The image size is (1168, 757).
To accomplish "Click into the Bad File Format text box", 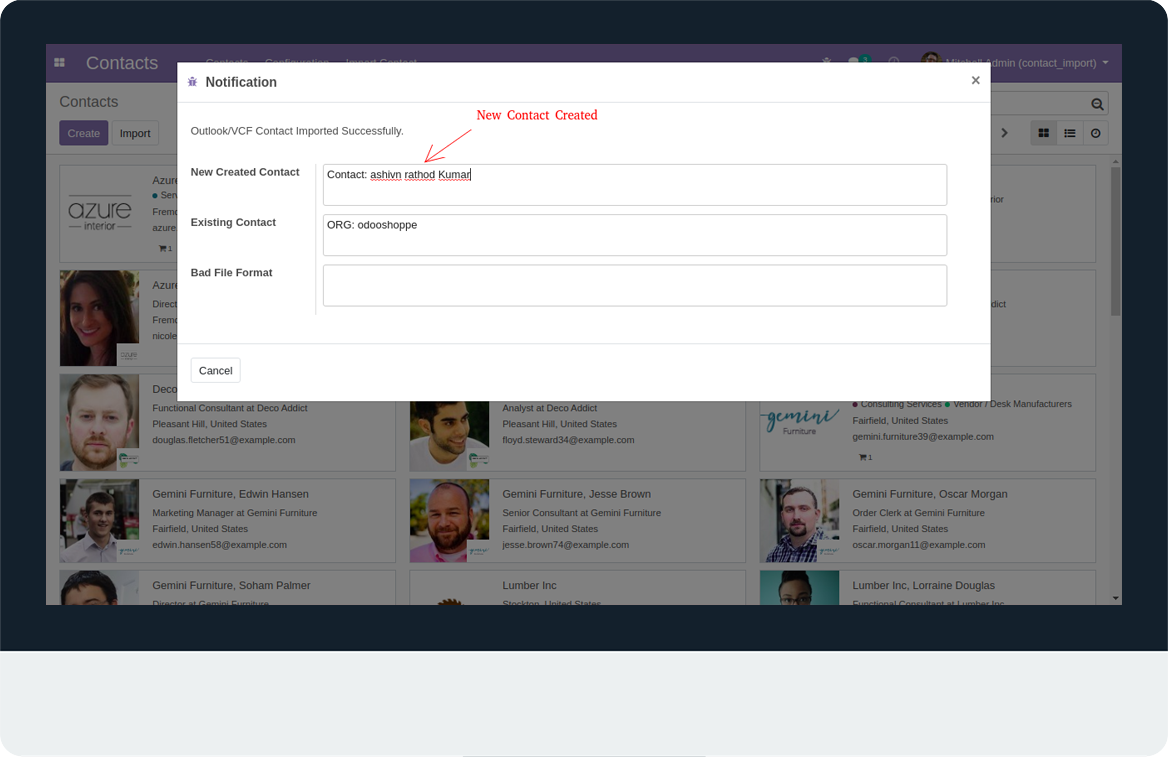I will click(x=635, y=285).
